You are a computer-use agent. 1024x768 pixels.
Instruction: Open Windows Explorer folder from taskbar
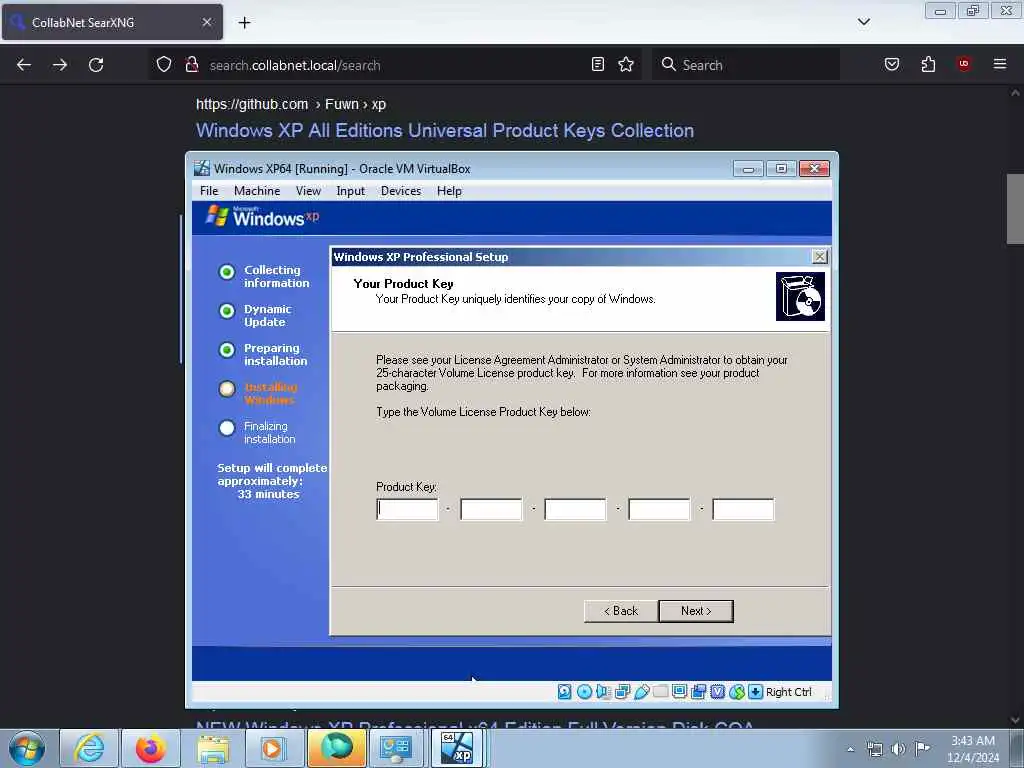click(213, 748)
